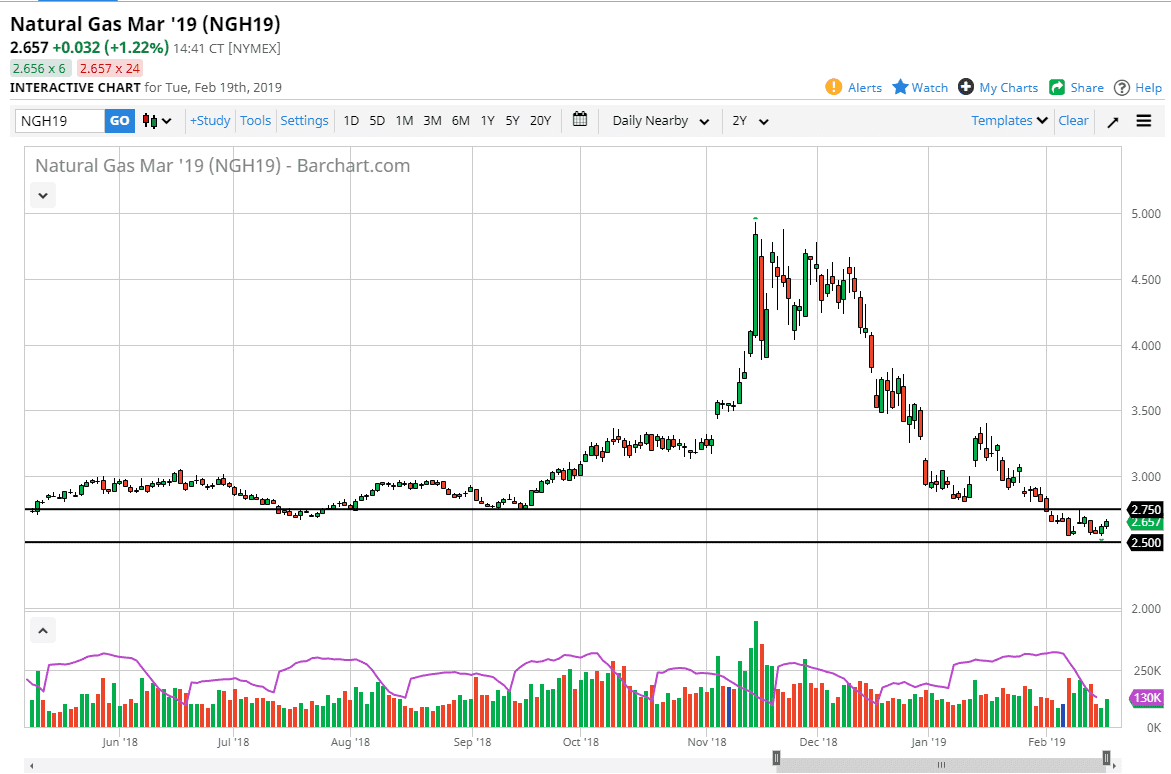Collapse the chart title using its chevron
Image resolution: width=1171 pixels, height=774 pixels.
[x=42, y=195]
